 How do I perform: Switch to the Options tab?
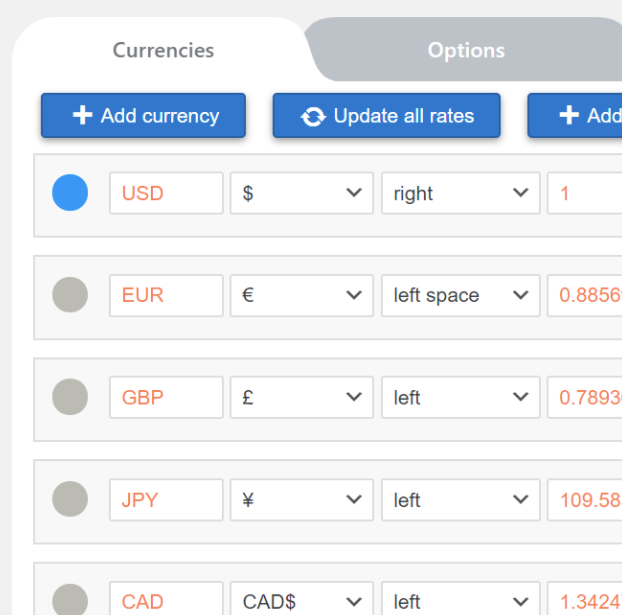coord(466,50)
